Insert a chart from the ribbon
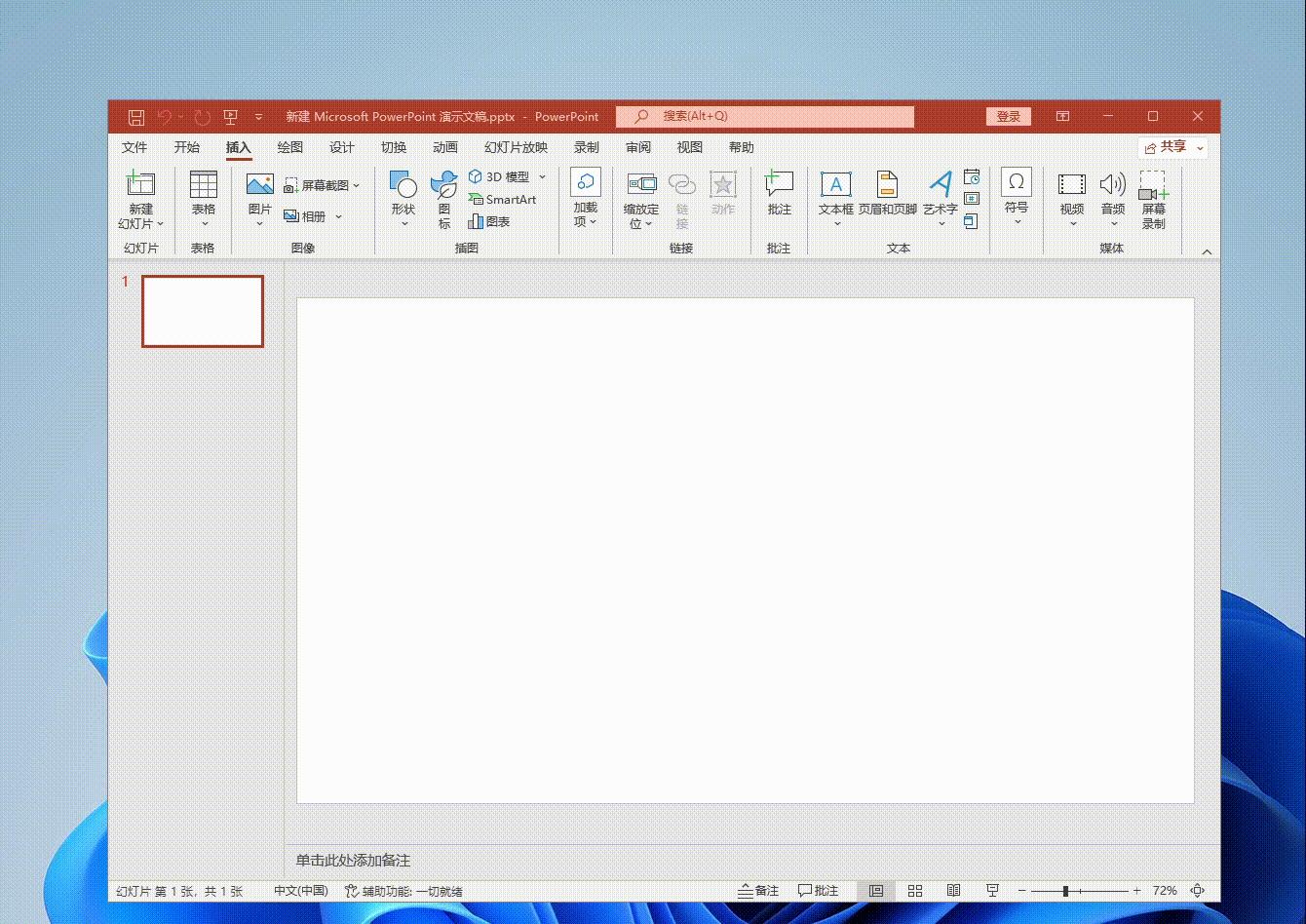This screenshot has height=924, width=1306. tap(489, 221)
